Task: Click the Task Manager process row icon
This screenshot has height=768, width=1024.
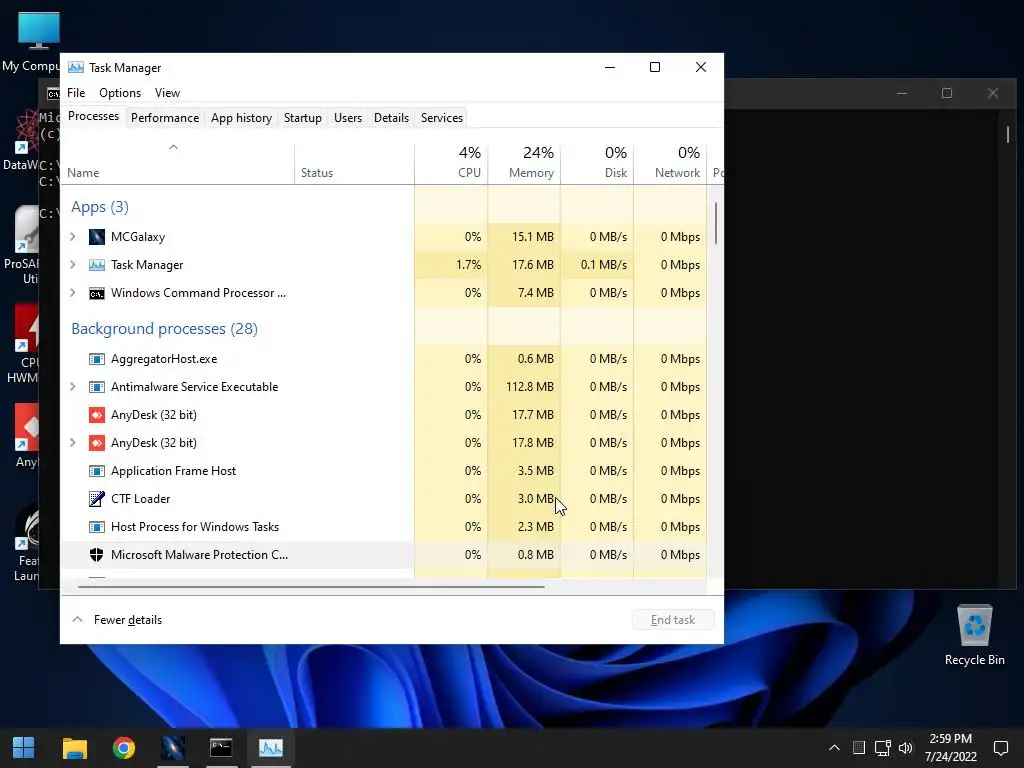Action: point(97,264)
